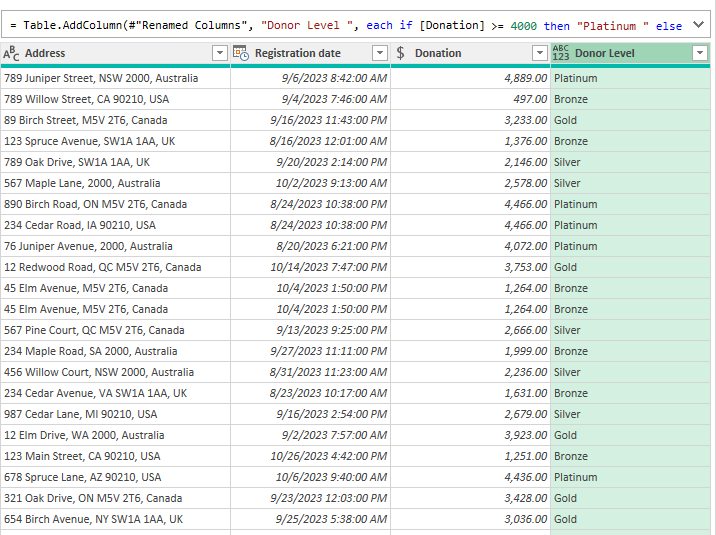Select cell 234 Maple Road, SA 2000, Australia
Image resolution: width=716 pixels, height=535 pixels.
(116, 351)
